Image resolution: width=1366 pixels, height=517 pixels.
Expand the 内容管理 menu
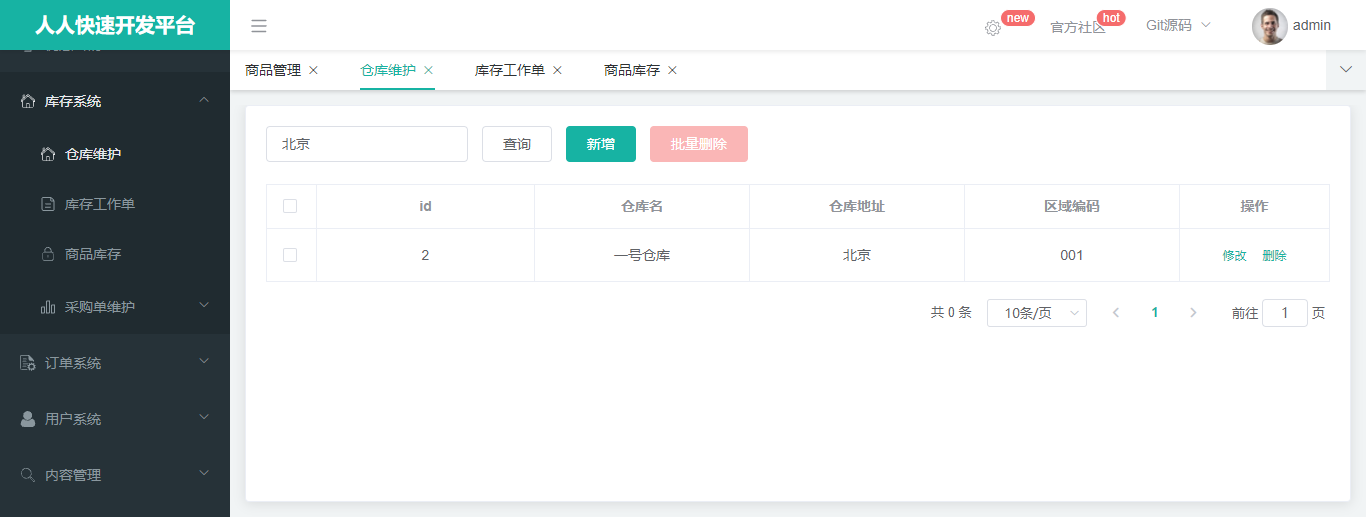coord(204,473)
